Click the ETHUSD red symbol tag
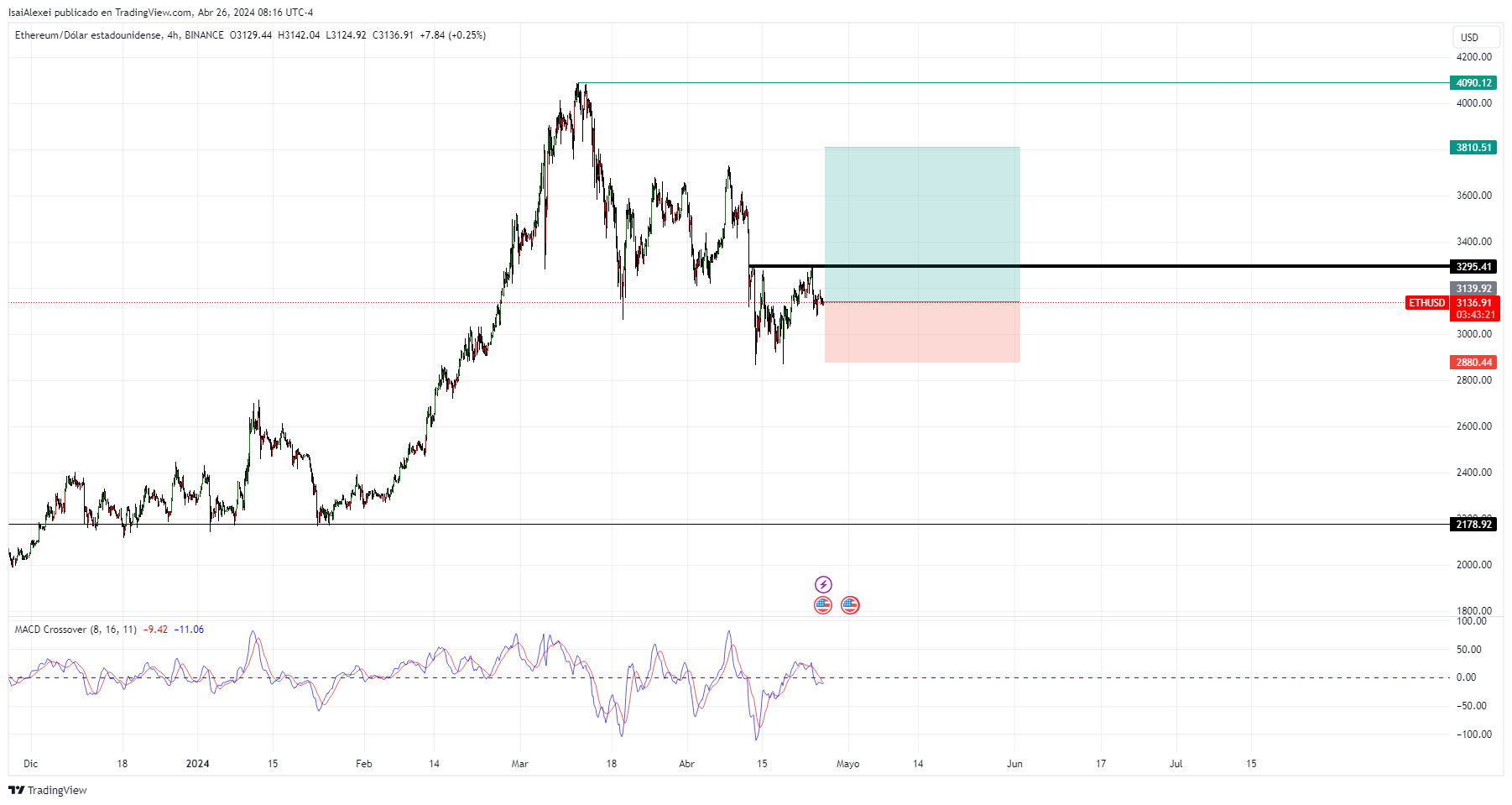Viewport: 1512px width, 805px height. coord(1426,303)
